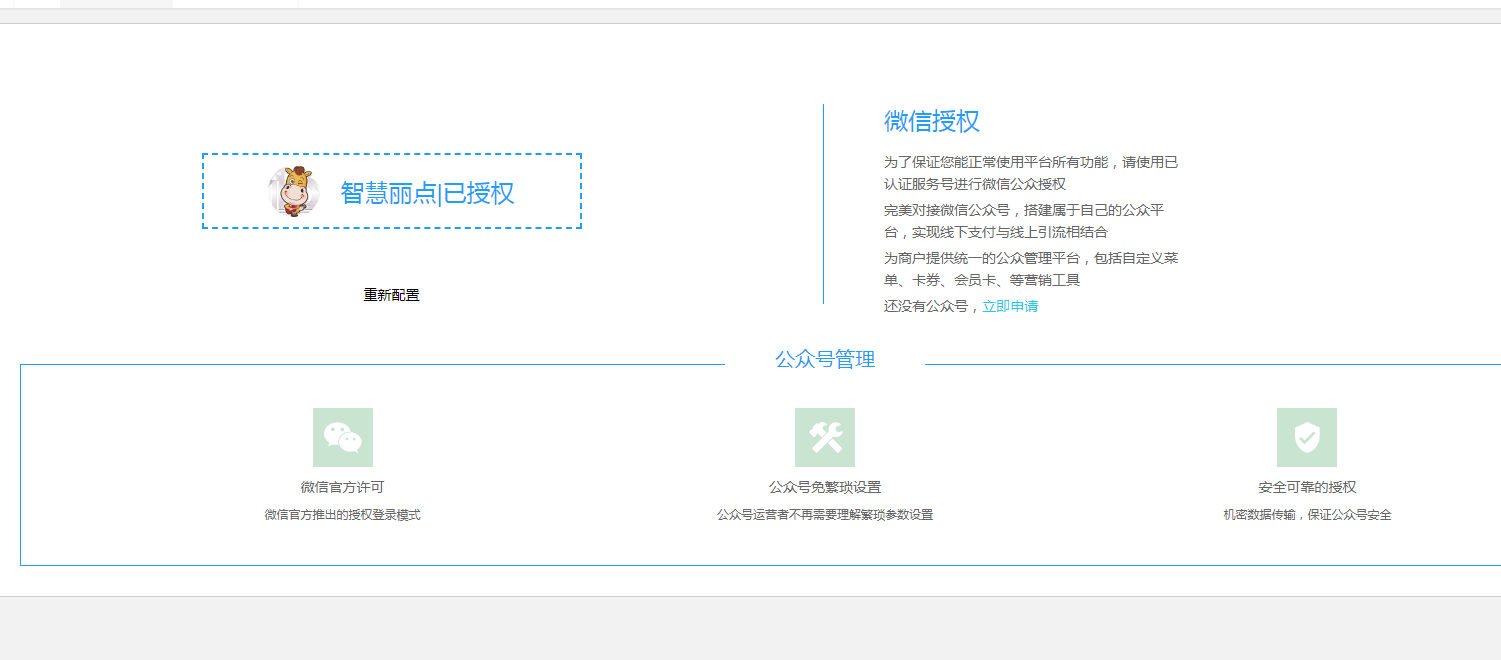Image resolution: width=1501 pixels, height=660 pixels.
Task: Click the wrench and hammer tools icon
Action: [x=825, y=437]
